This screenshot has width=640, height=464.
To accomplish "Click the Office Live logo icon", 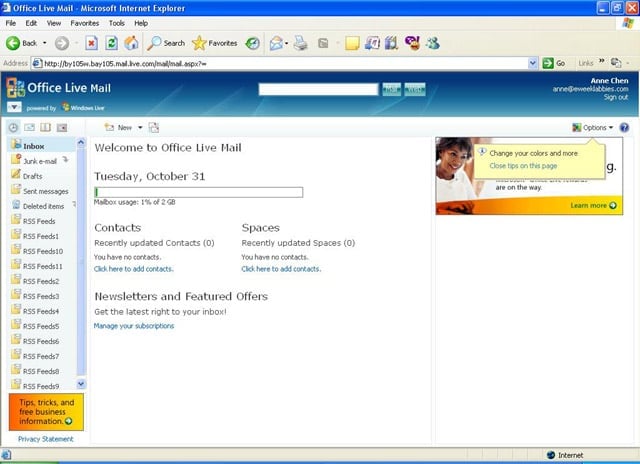I will click(x=15, y=88).
